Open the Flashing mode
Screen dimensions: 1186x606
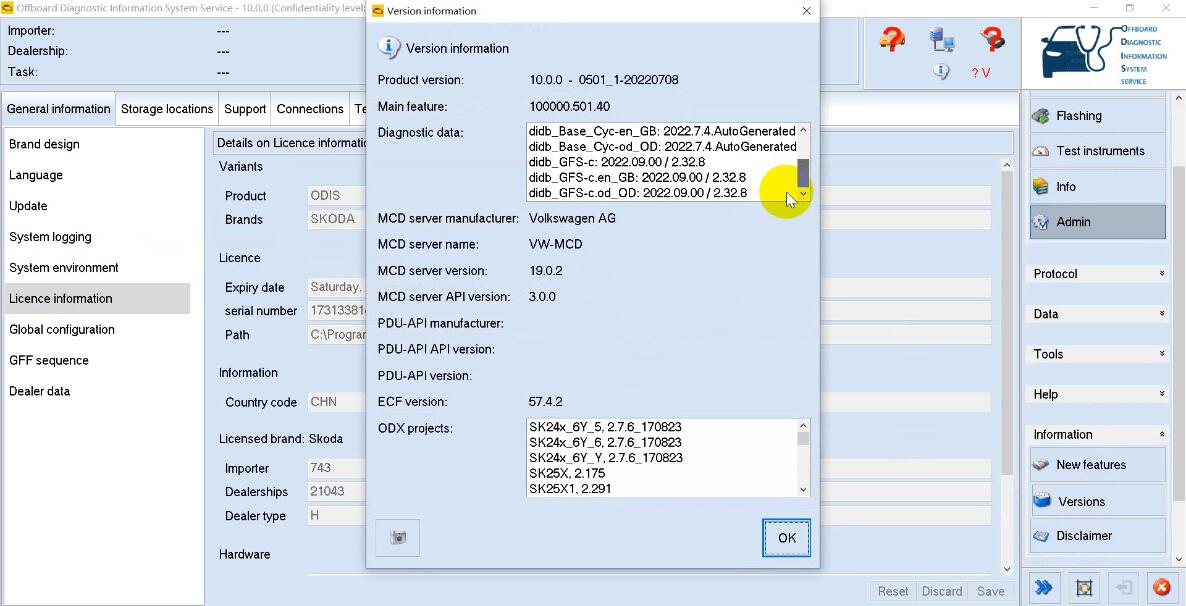coord(1098,116)
